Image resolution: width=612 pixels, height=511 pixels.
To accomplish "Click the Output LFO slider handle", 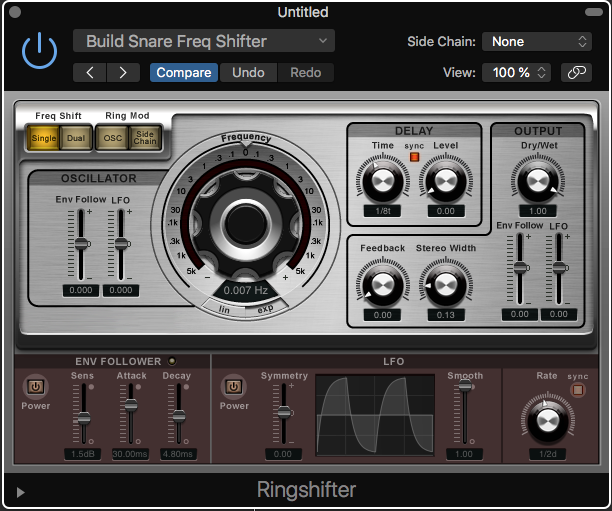I will coord(559,268).
